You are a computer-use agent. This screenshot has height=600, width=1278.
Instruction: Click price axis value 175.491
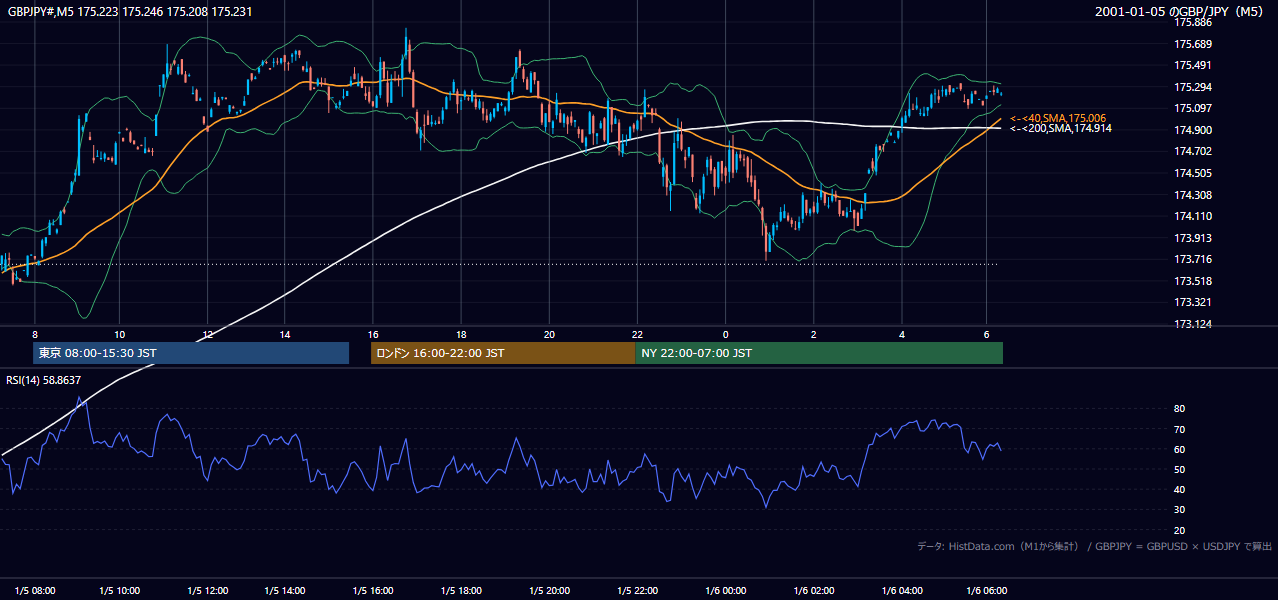(x=1193, y=66)
